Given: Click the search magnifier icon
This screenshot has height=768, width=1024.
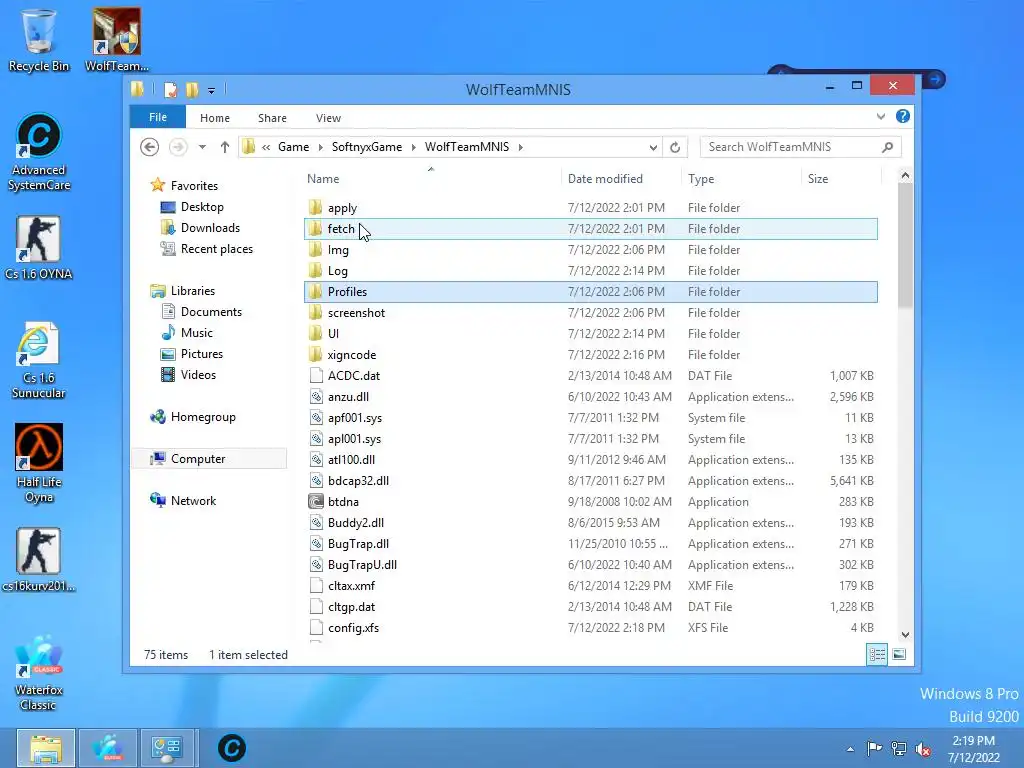Looking at the screenshot, I should click(888, 147).
